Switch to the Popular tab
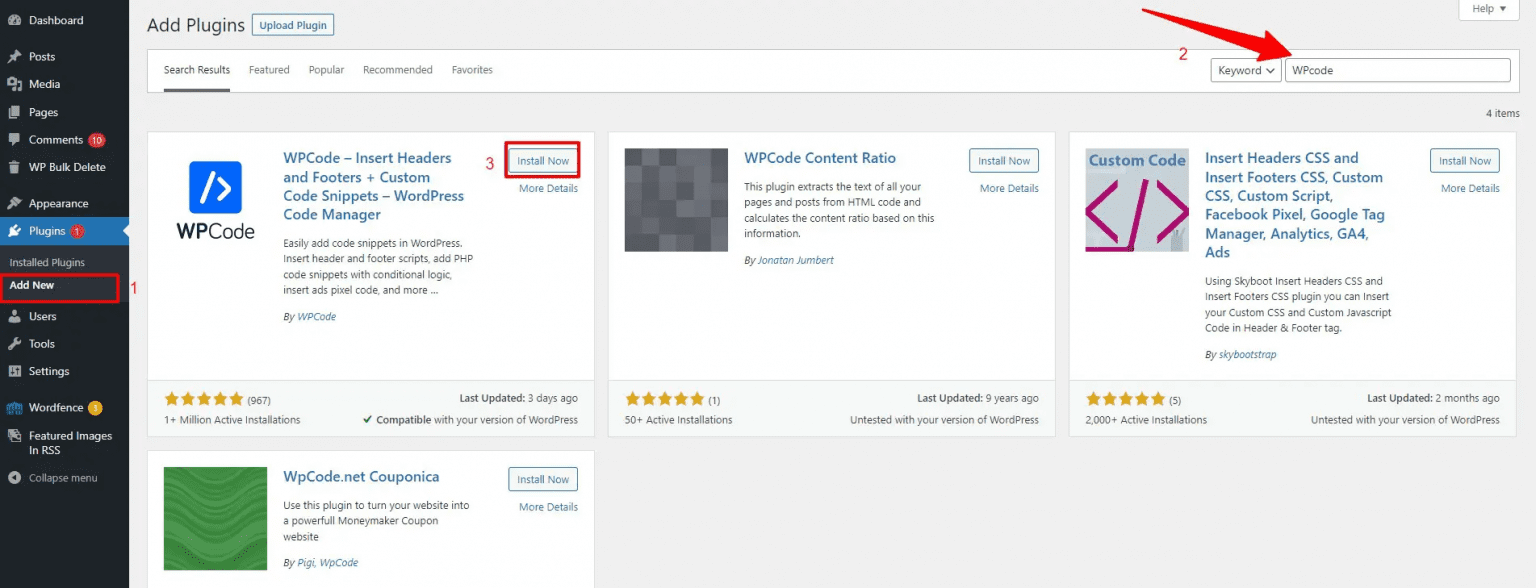 (x=326, y=70)
